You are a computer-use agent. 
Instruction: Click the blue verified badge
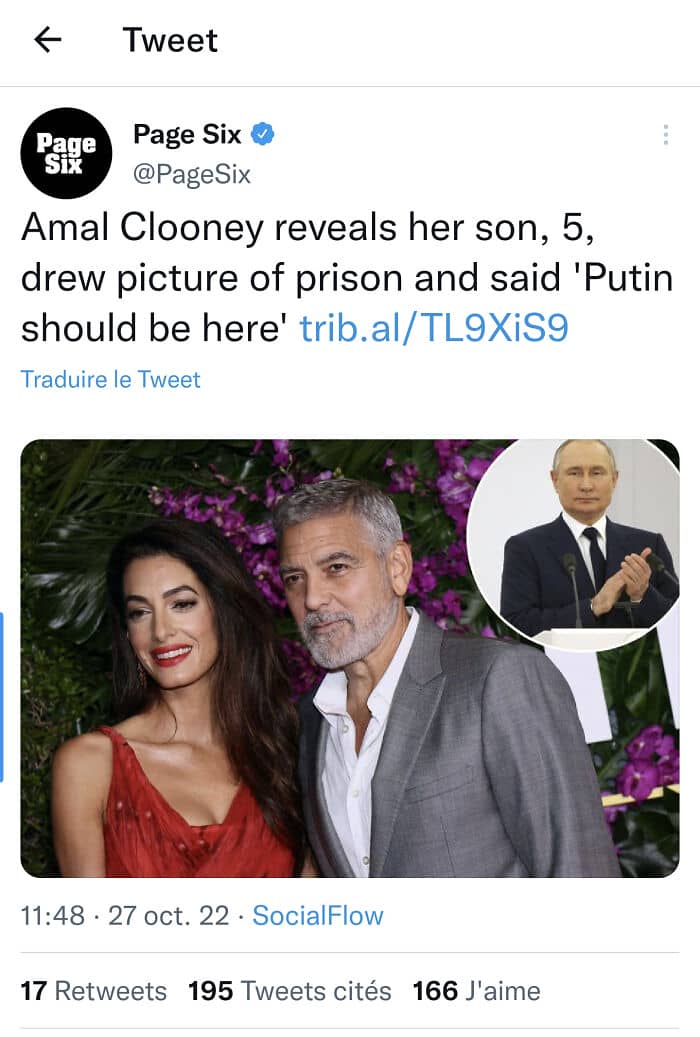click(x=263, y=135)
